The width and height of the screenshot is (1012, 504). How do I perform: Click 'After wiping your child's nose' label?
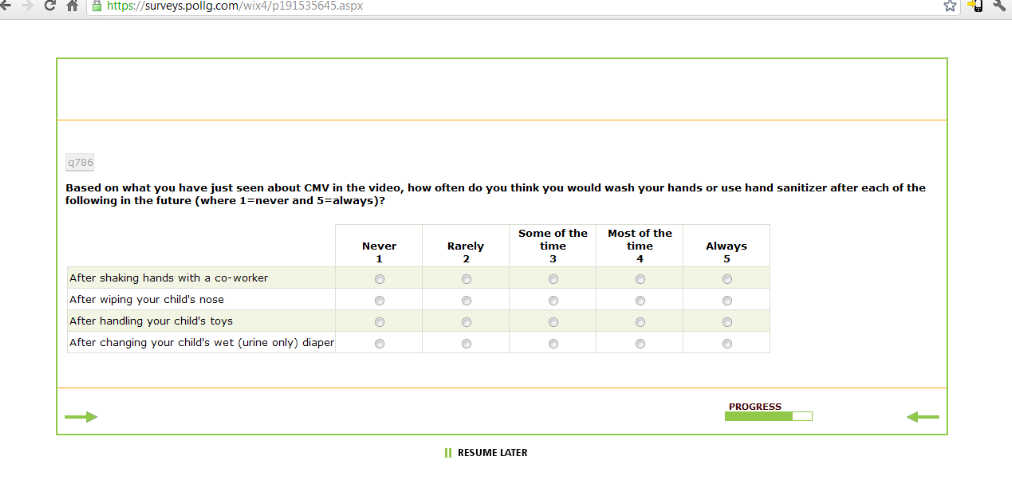click(x=147, y=299)
